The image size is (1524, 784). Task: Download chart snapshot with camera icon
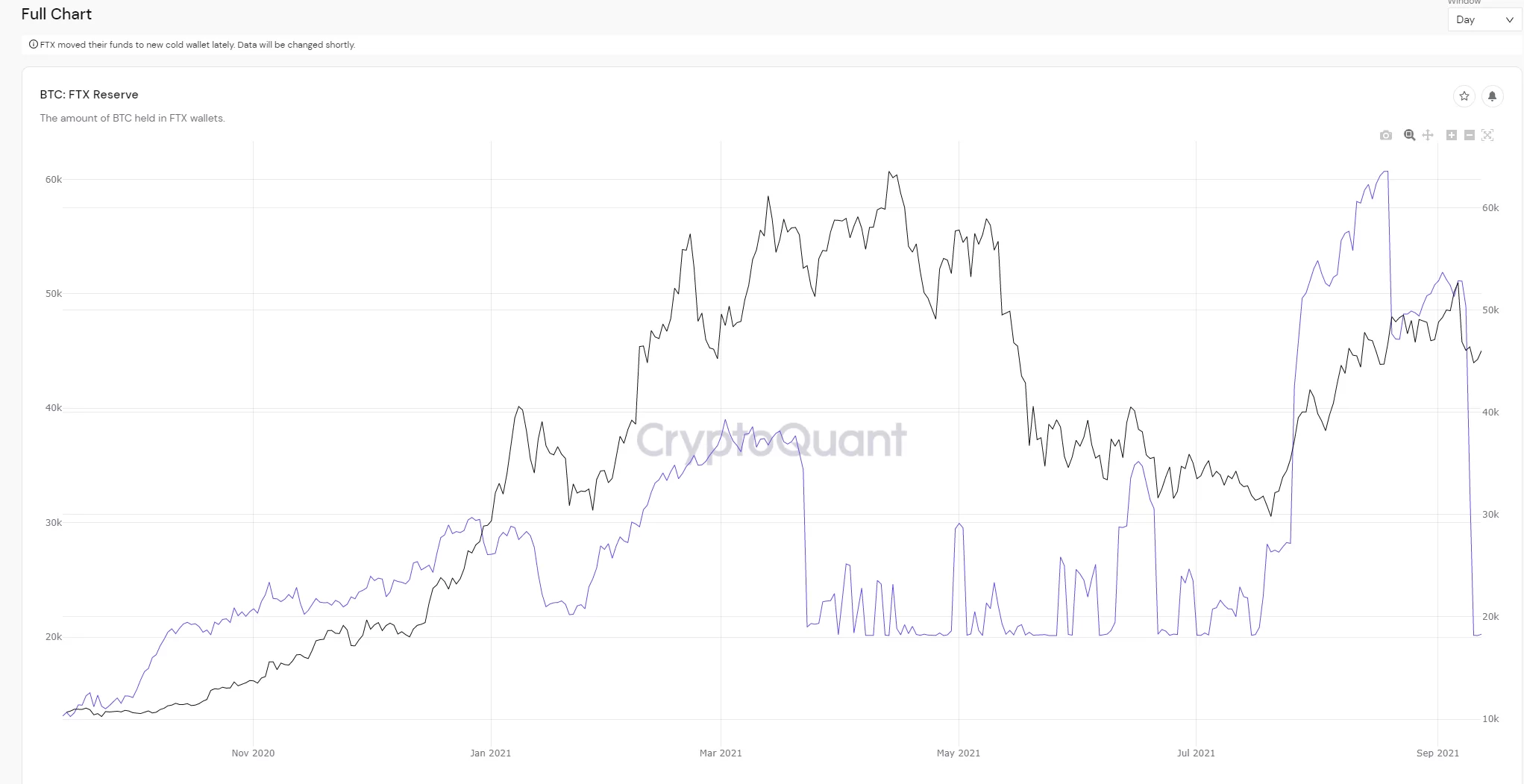click(x=1386, y=135)
